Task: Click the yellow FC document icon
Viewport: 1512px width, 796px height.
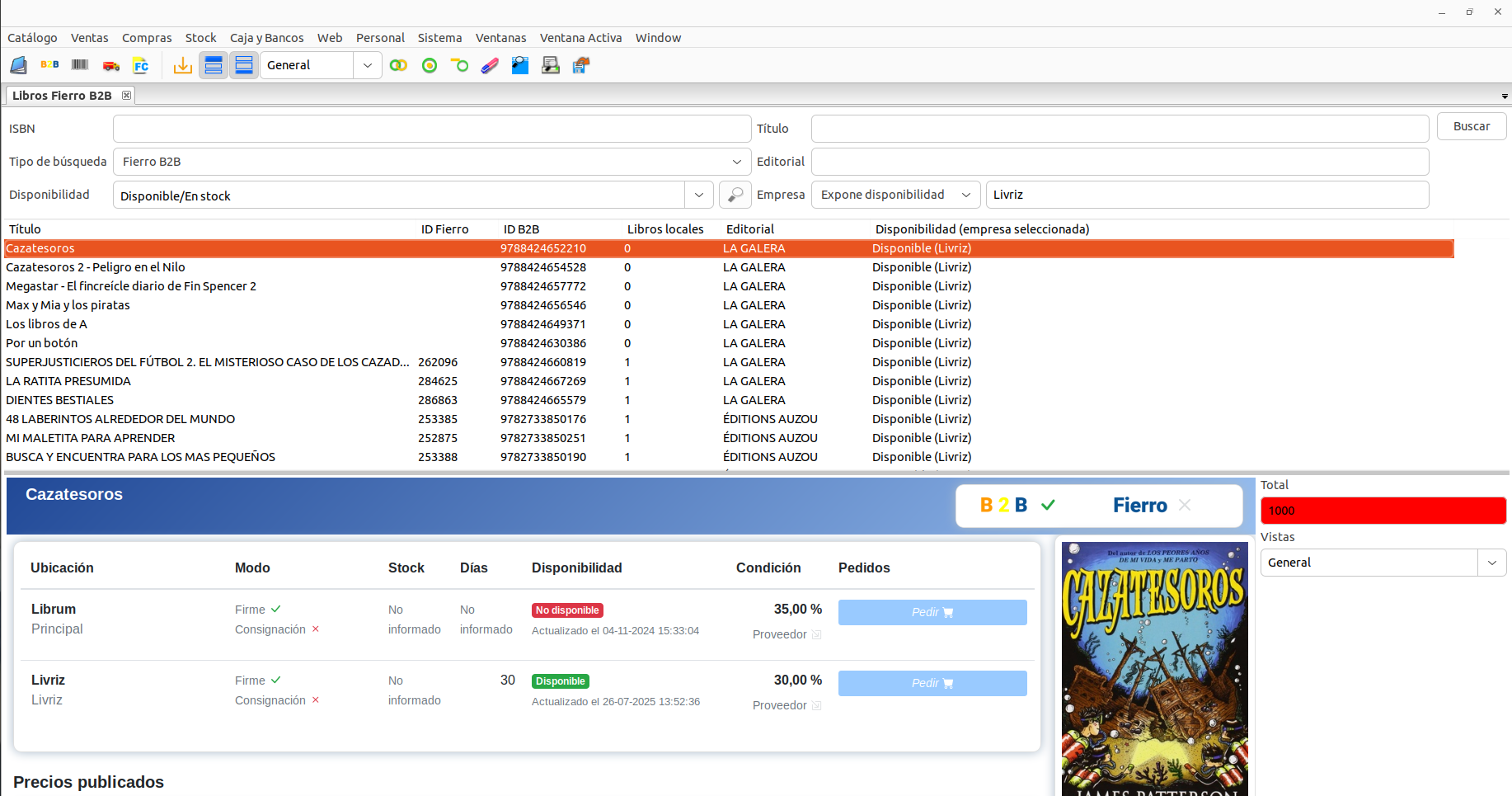Action: (x=141, y=65)
